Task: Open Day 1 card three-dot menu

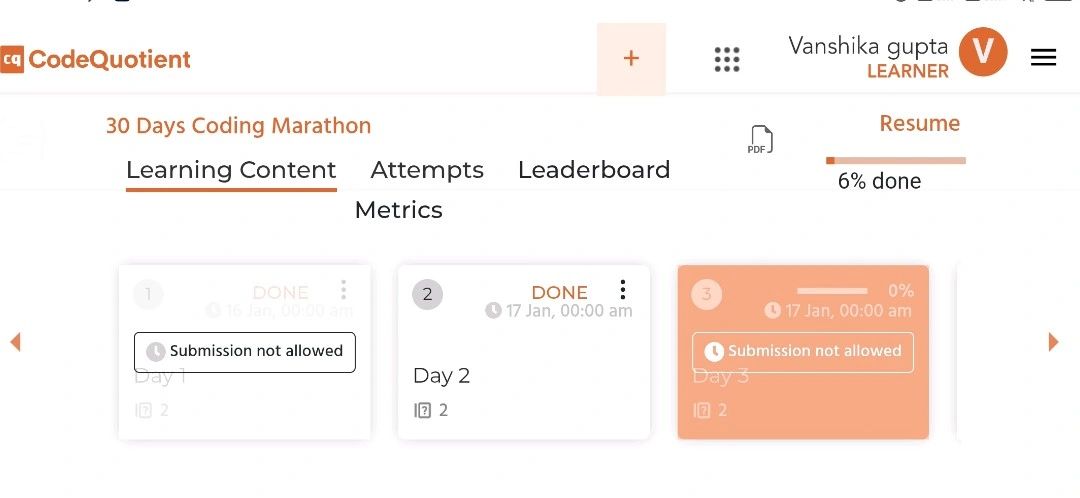Action: [x=343, y=289]
